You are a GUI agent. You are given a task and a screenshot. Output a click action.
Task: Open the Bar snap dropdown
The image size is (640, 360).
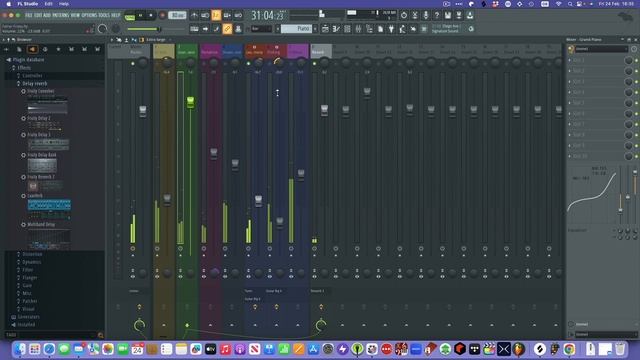pos(262,29)
